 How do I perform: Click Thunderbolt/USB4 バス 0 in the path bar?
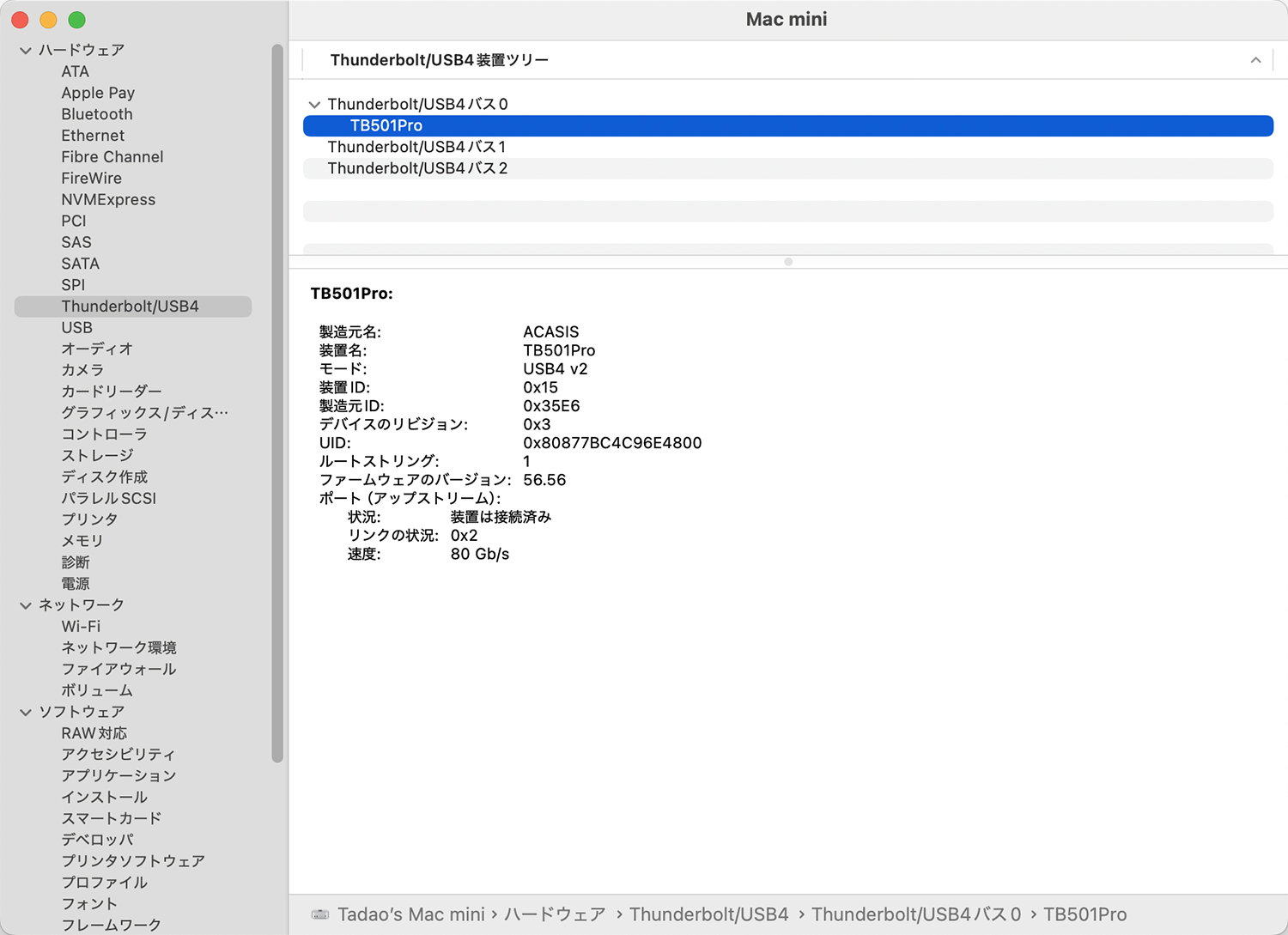(916, 914)
